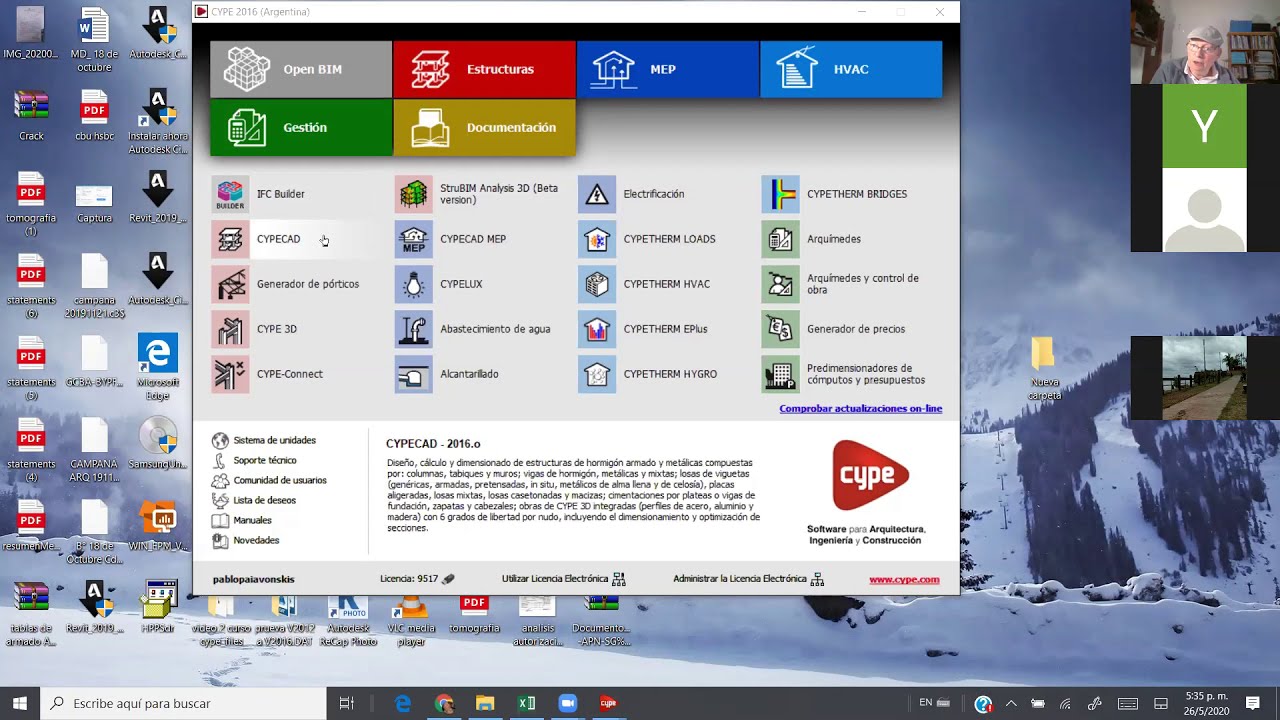
Task: Launch CYPELUX lightbulb icon
Action: [x=413, y=284]
